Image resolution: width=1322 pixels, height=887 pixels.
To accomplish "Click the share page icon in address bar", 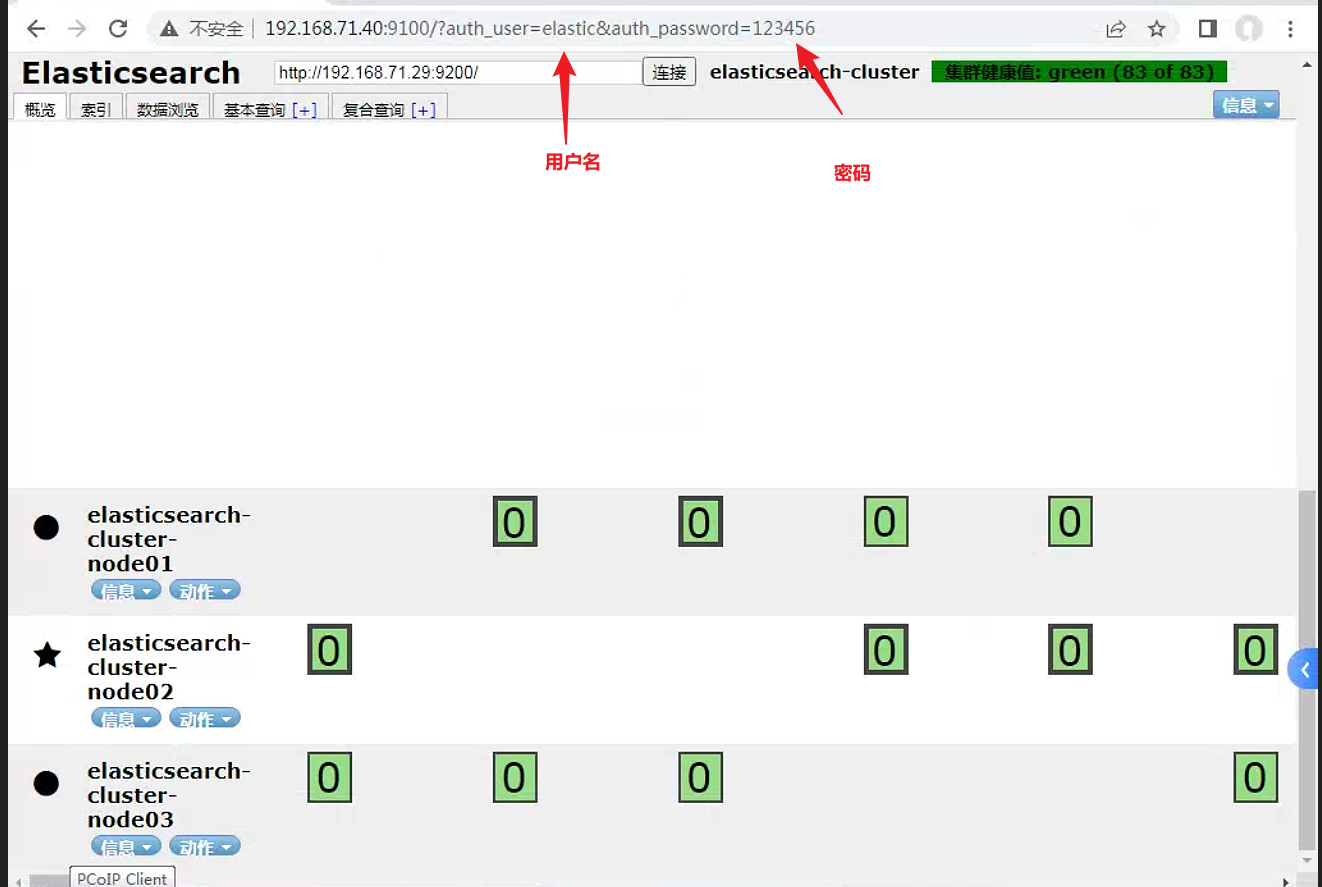I will [x=1116, y=29].
